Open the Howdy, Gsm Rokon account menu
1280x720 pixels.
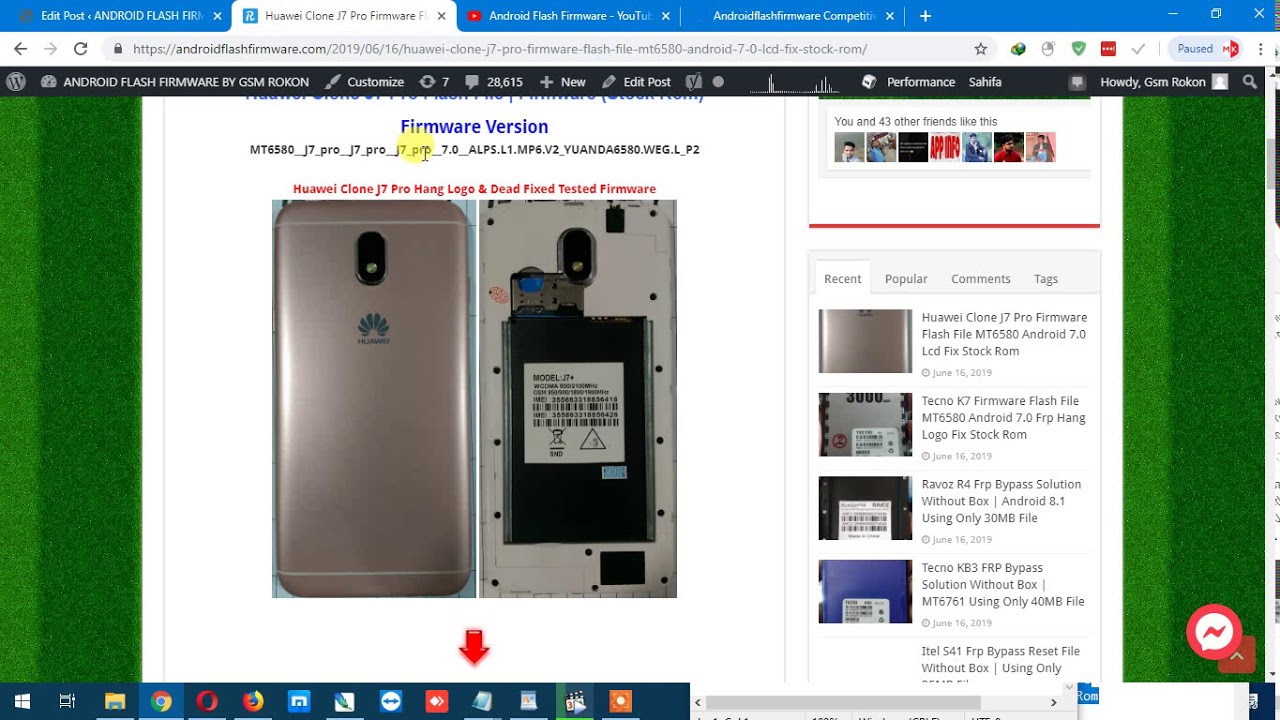[1163, 82]
